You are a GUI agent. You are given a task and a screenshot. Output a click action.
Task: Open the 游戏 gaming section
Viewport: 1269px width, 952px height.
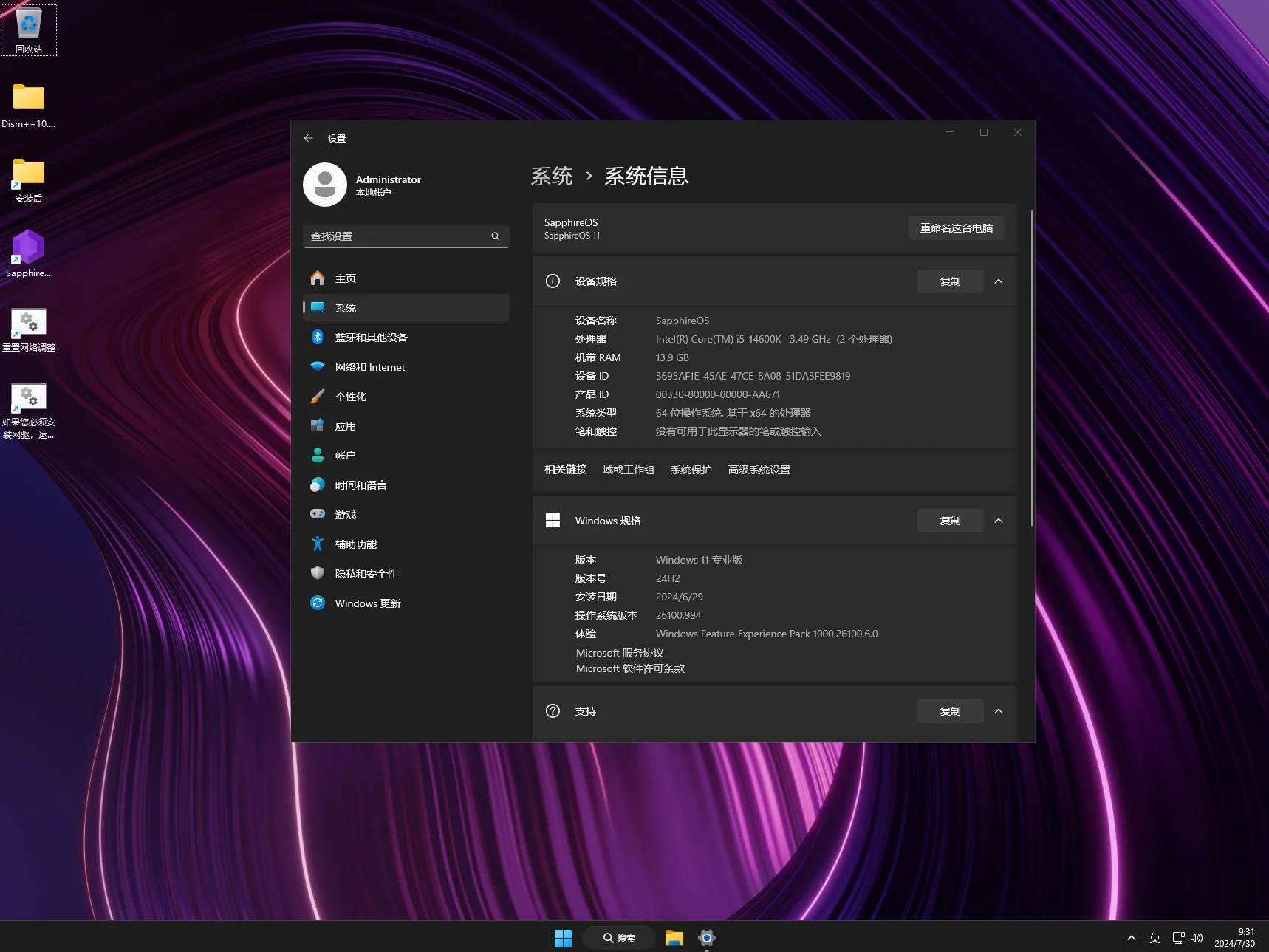(x=343, y=514)
